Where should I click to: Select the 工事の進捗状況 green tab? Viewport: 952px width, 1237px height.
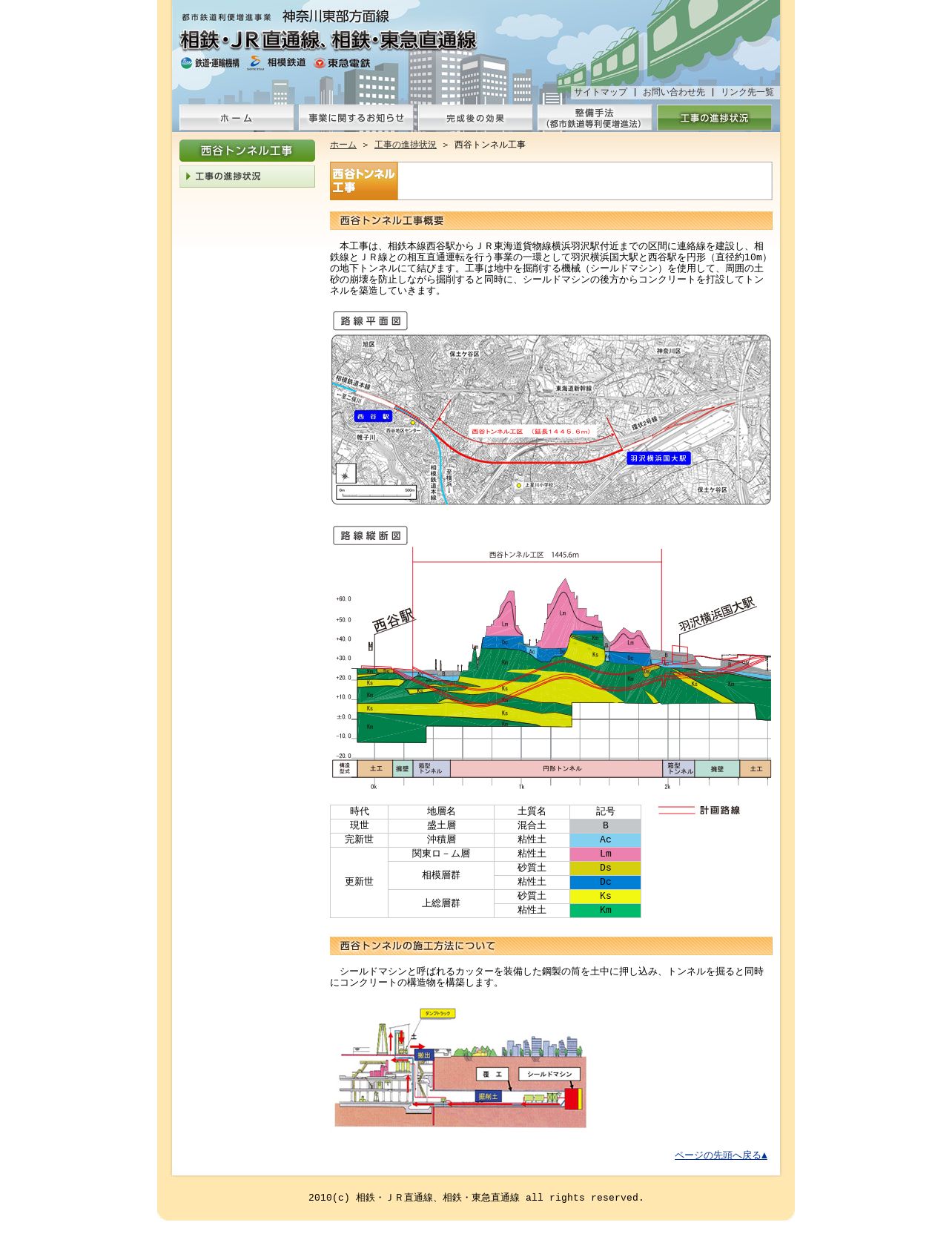coord(714,118)
